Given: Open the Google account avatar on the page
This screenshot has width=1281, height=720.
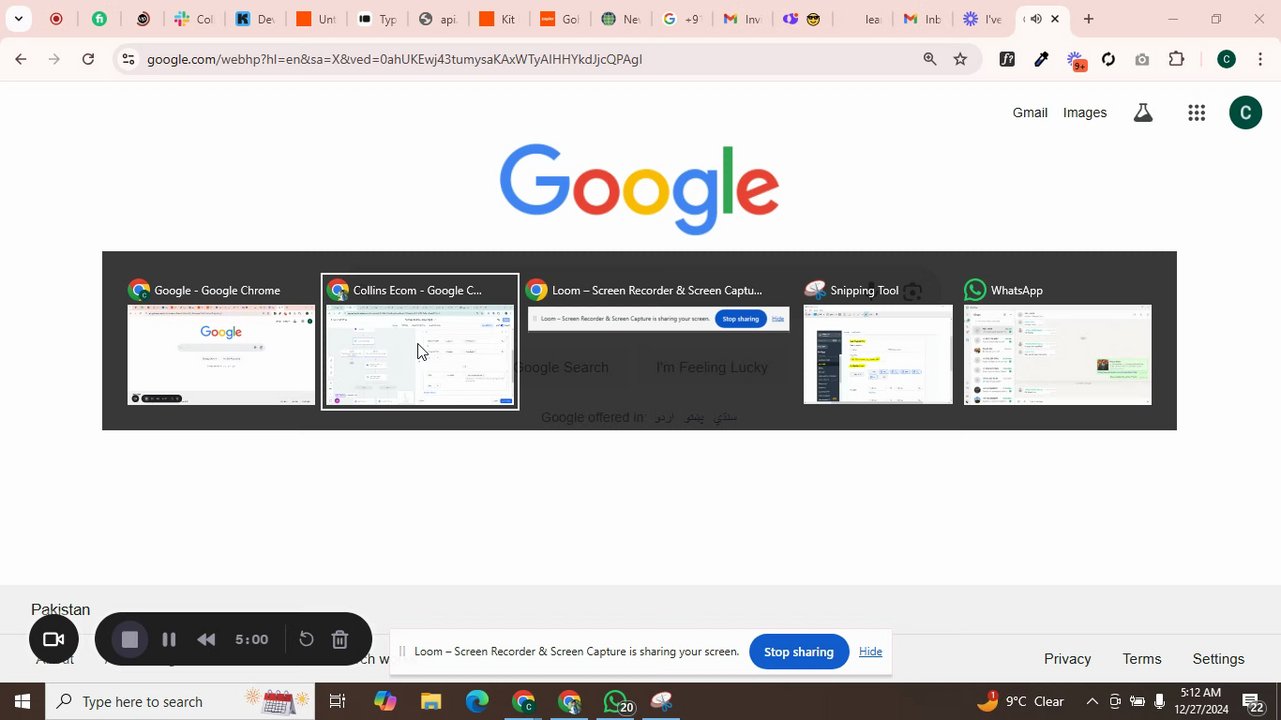Looking at the screenshot, I should tap(1245, 113).
